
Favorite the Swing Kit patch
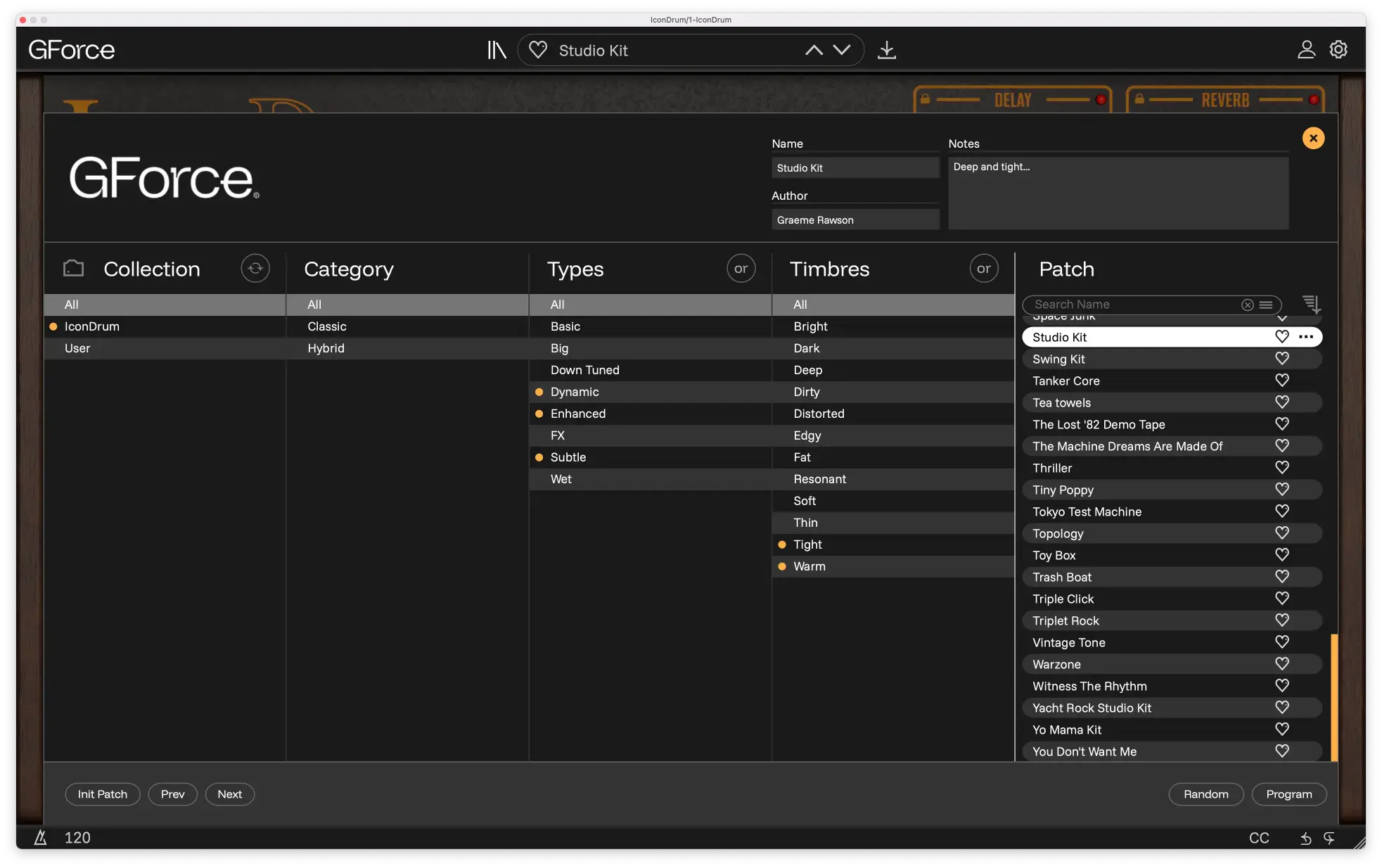click(x=1282, y=359)
